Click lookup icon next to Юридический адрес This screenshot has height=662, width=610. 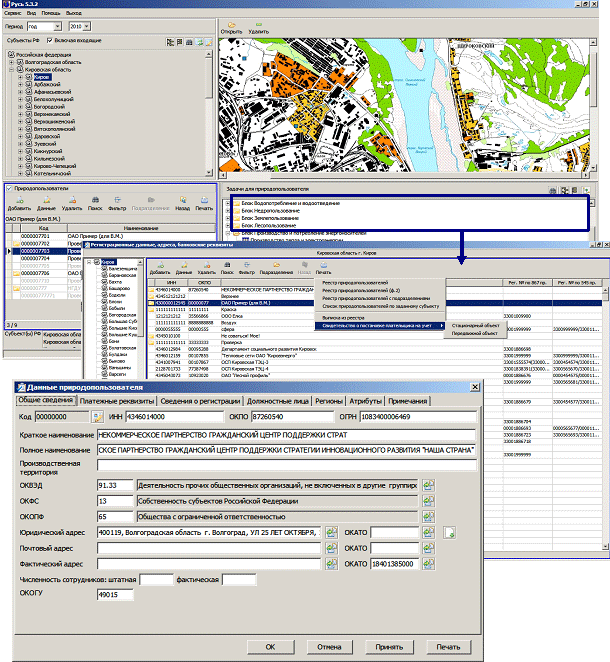[329, 532]
